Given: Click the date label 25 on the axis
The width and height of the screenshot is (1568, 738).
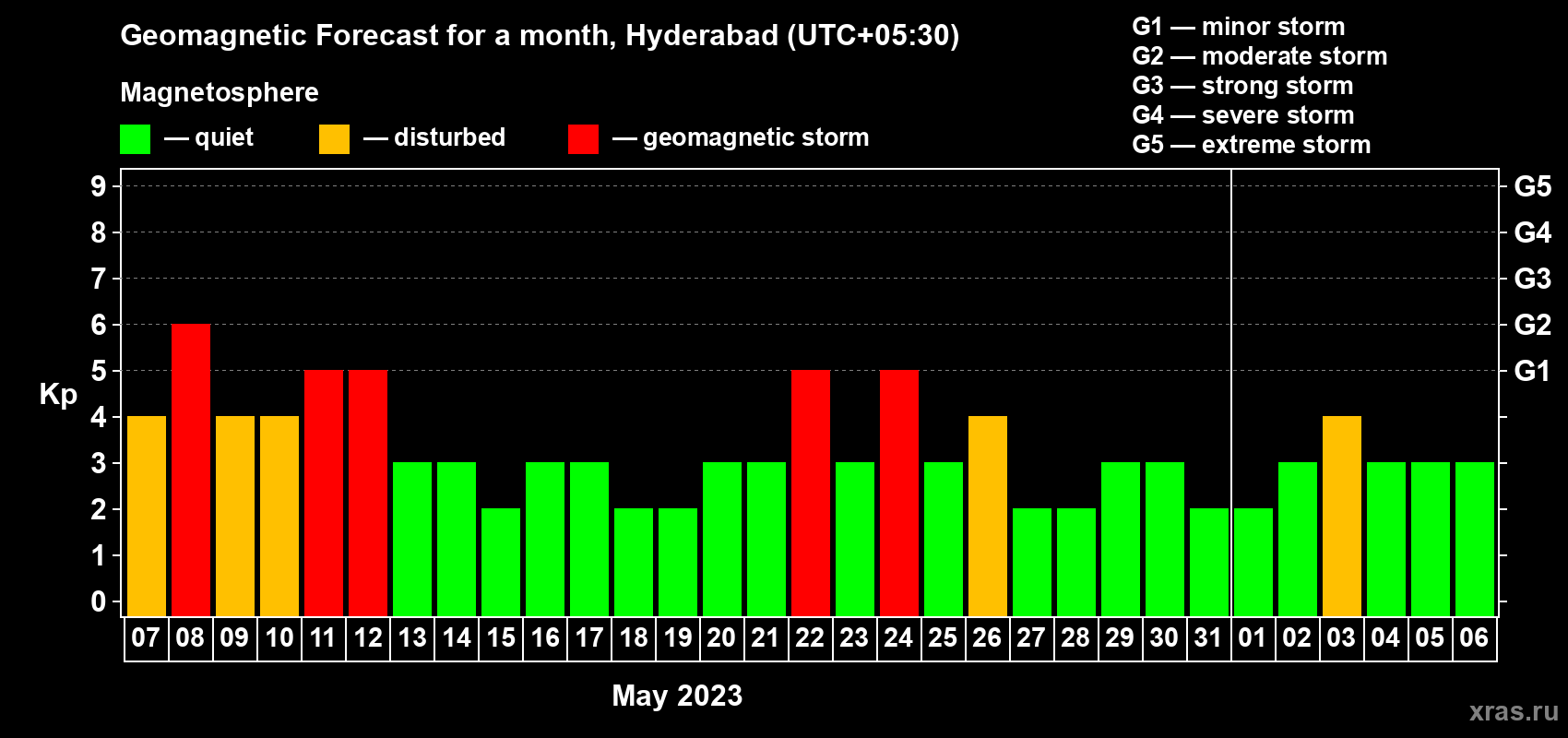Looking at the screenshot, I should tap(943, 637).
